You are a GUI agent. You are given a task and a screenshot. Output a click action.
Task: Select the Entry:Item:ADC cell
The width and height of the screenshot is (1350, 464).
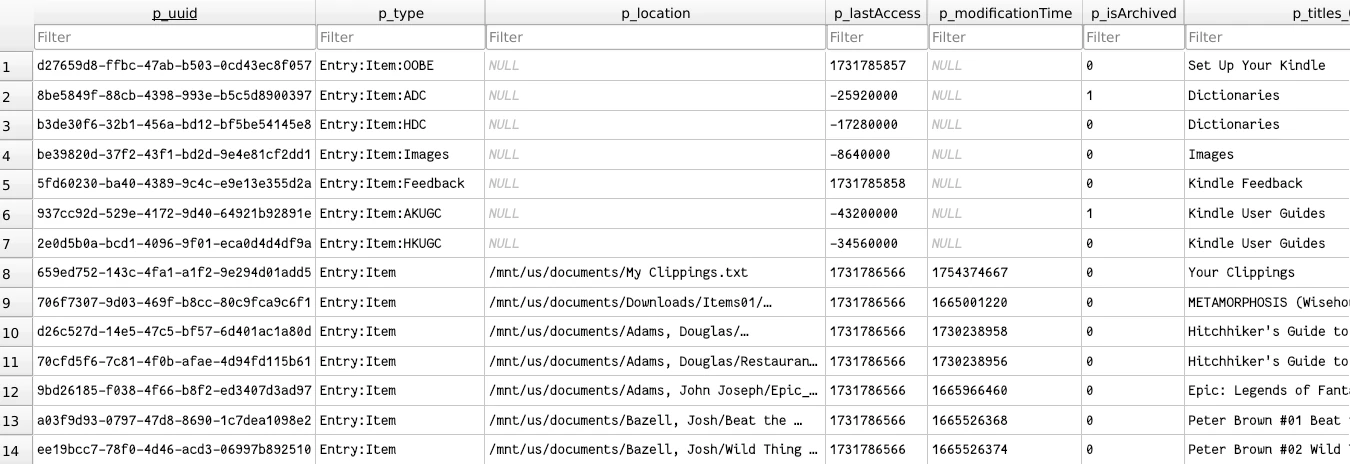pyautogui.click(x=400, y=96)
